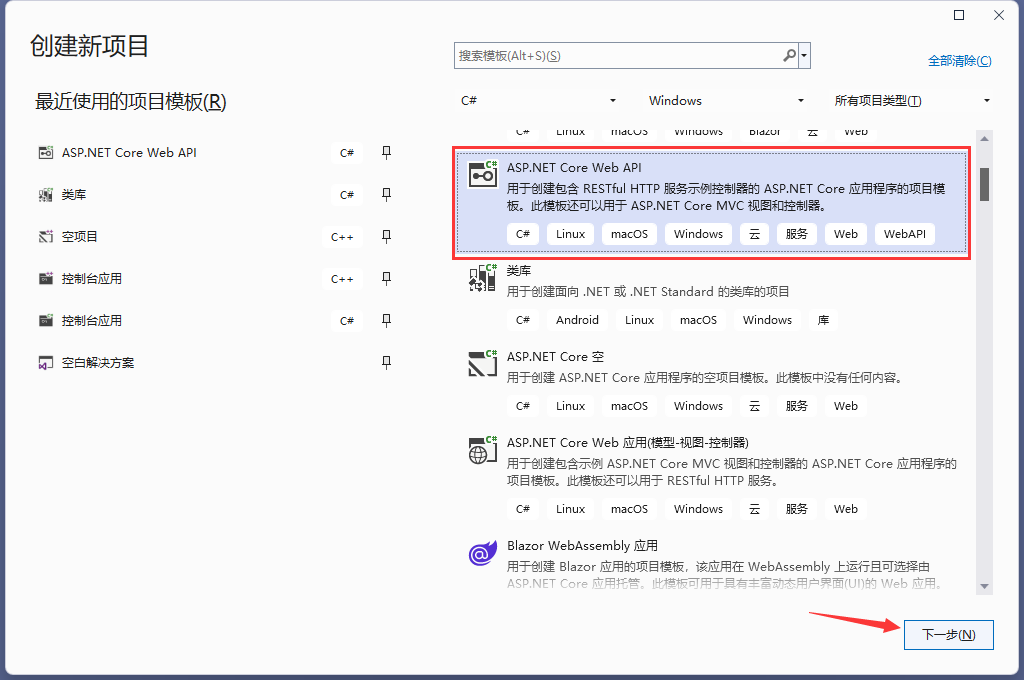Open the 所有项目类型 filter dropdown
Viewport: 1024px width, 680px height.
coord(912,101)
